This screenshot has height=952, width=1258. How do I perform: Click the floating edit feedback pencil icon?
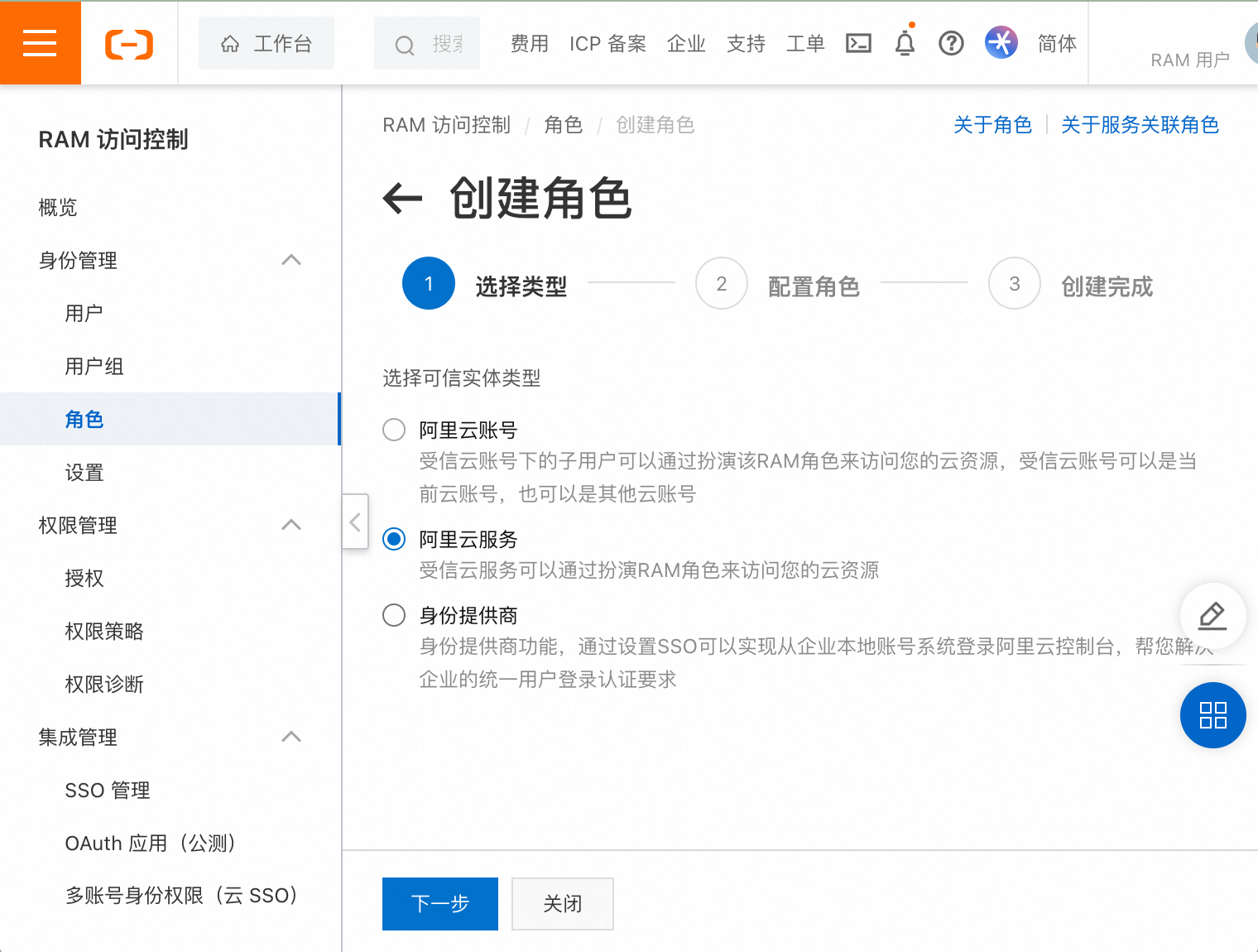(1212, 616)
